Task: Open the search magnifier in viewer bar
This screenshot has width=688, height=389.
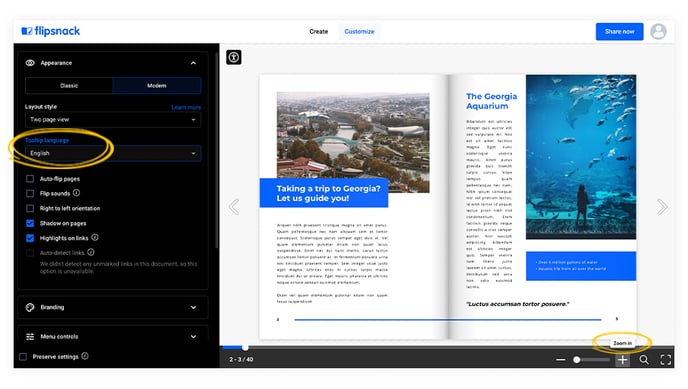Action: 644,360
